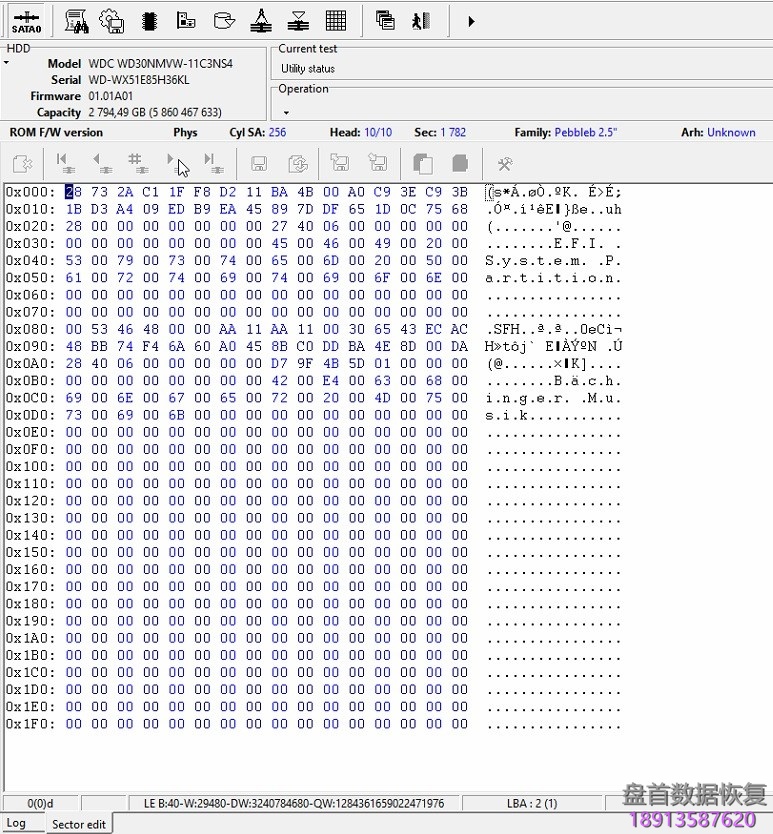Viewport: 773px width, 834px height.
Task: Click the ROM F/W version label
Action: click(x=56, y=132)
